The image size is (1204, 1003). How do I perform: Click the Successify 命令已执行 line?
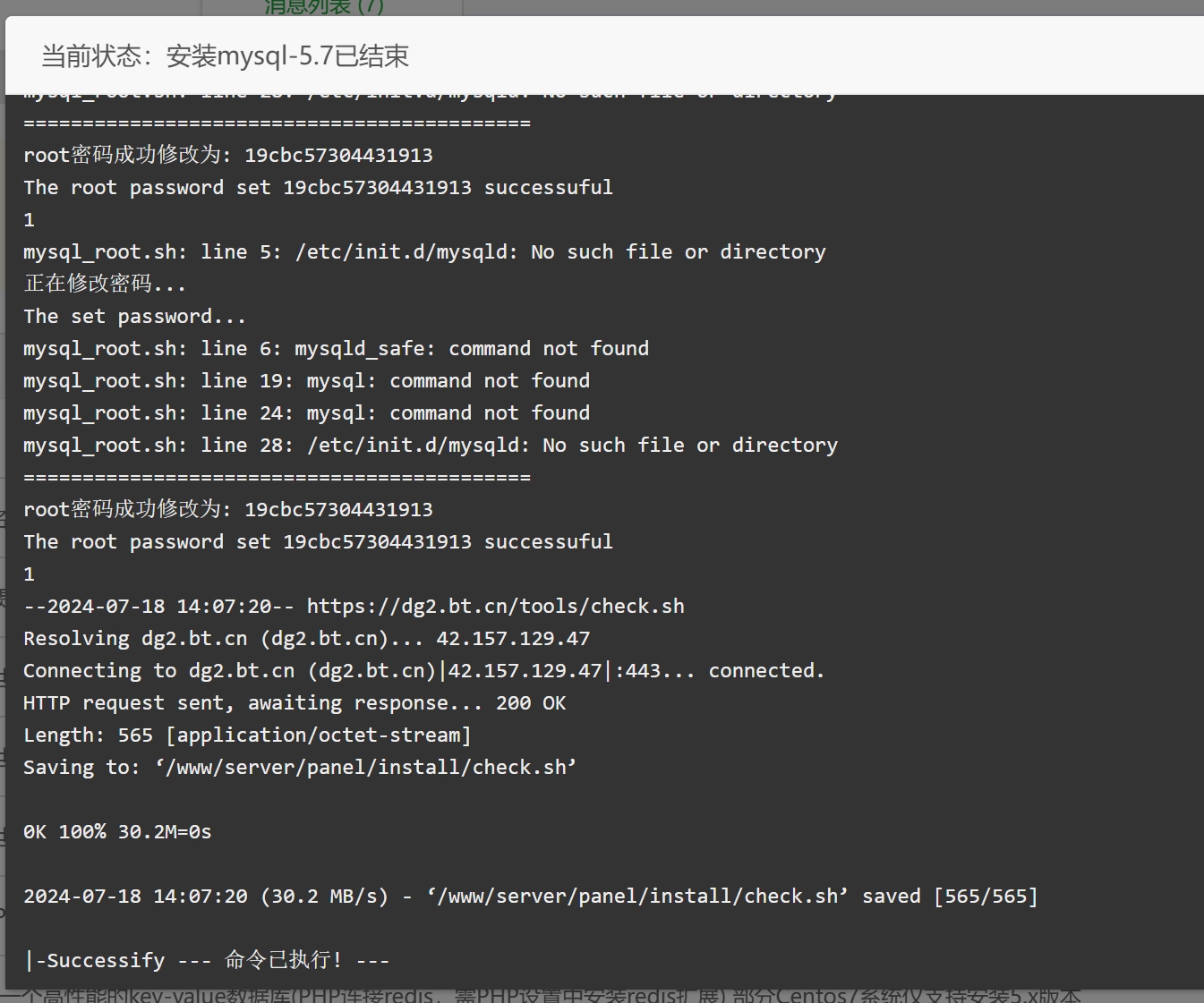pyautogui.click(x=207, y=961)
